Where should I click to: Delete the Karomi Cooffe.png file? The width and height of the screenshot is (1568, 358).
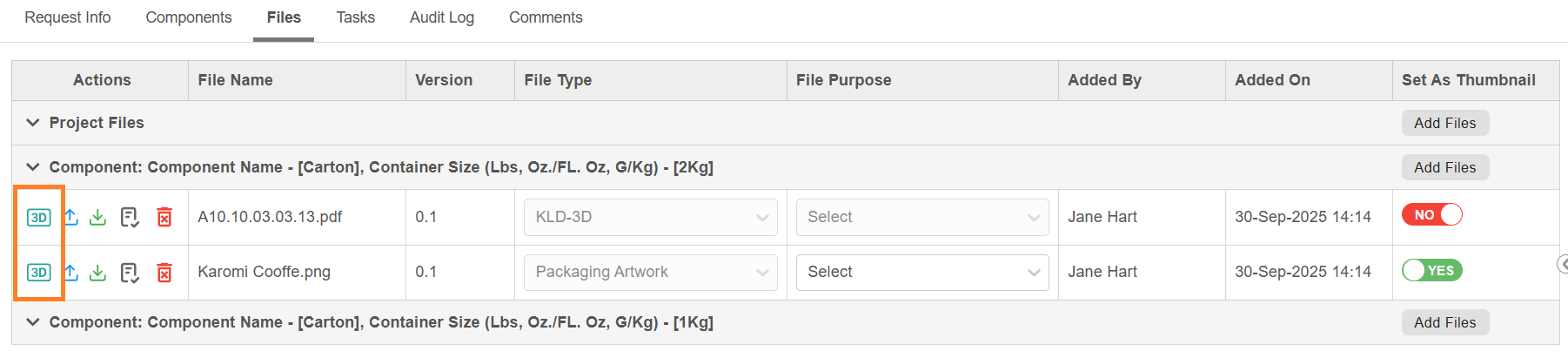(164, 273)
